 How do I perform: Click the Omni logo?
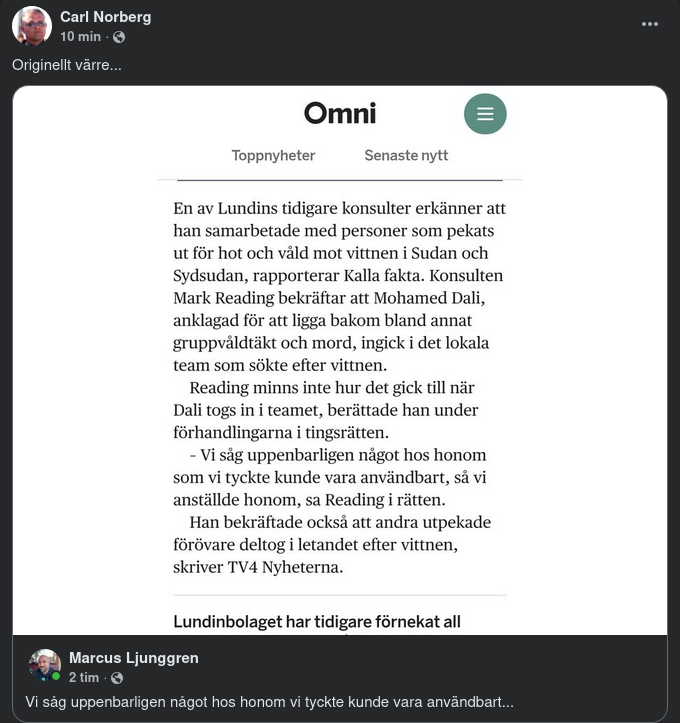click(340, 113)
